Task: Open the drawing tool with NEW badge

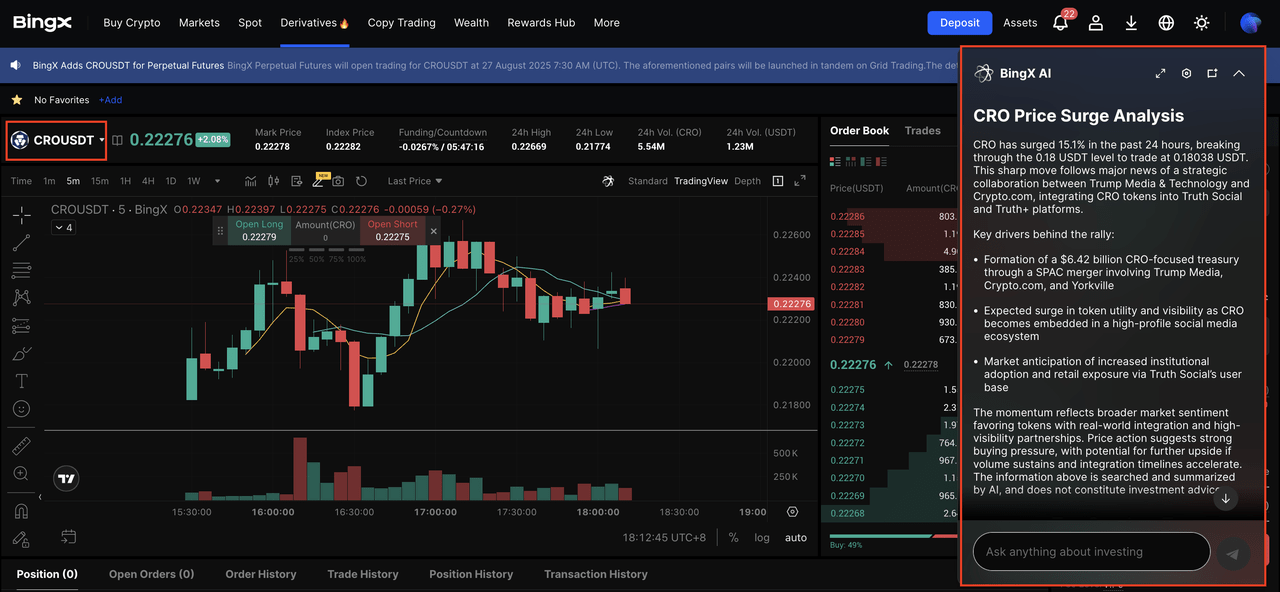Action: pos(319,181)
